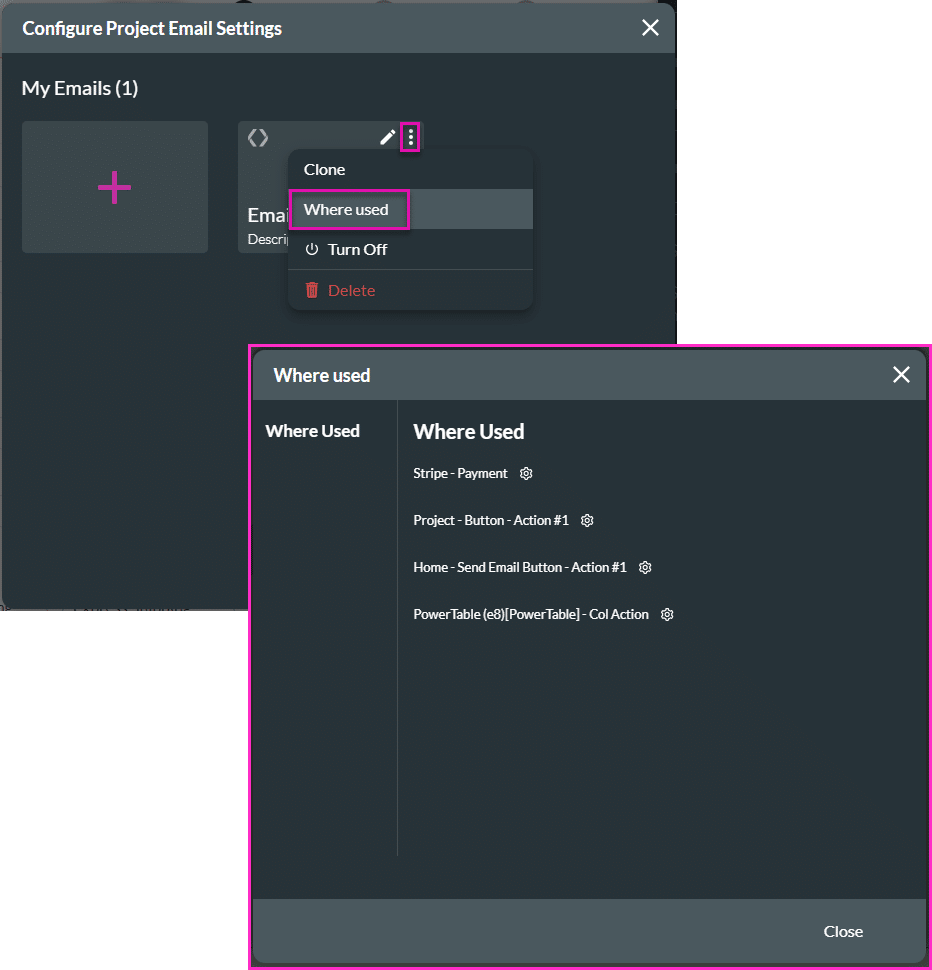
Task: Click the Home - Send Email Button - Action #1 entry
Action: click(519, 568)
